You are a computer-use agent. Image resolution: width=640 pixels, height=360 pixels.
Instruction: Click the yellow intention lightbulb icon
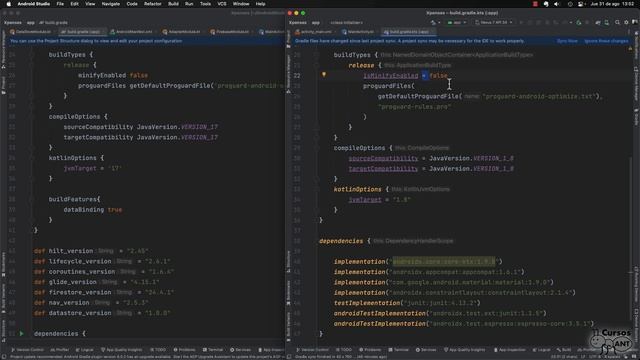click(x=324, y=75)
